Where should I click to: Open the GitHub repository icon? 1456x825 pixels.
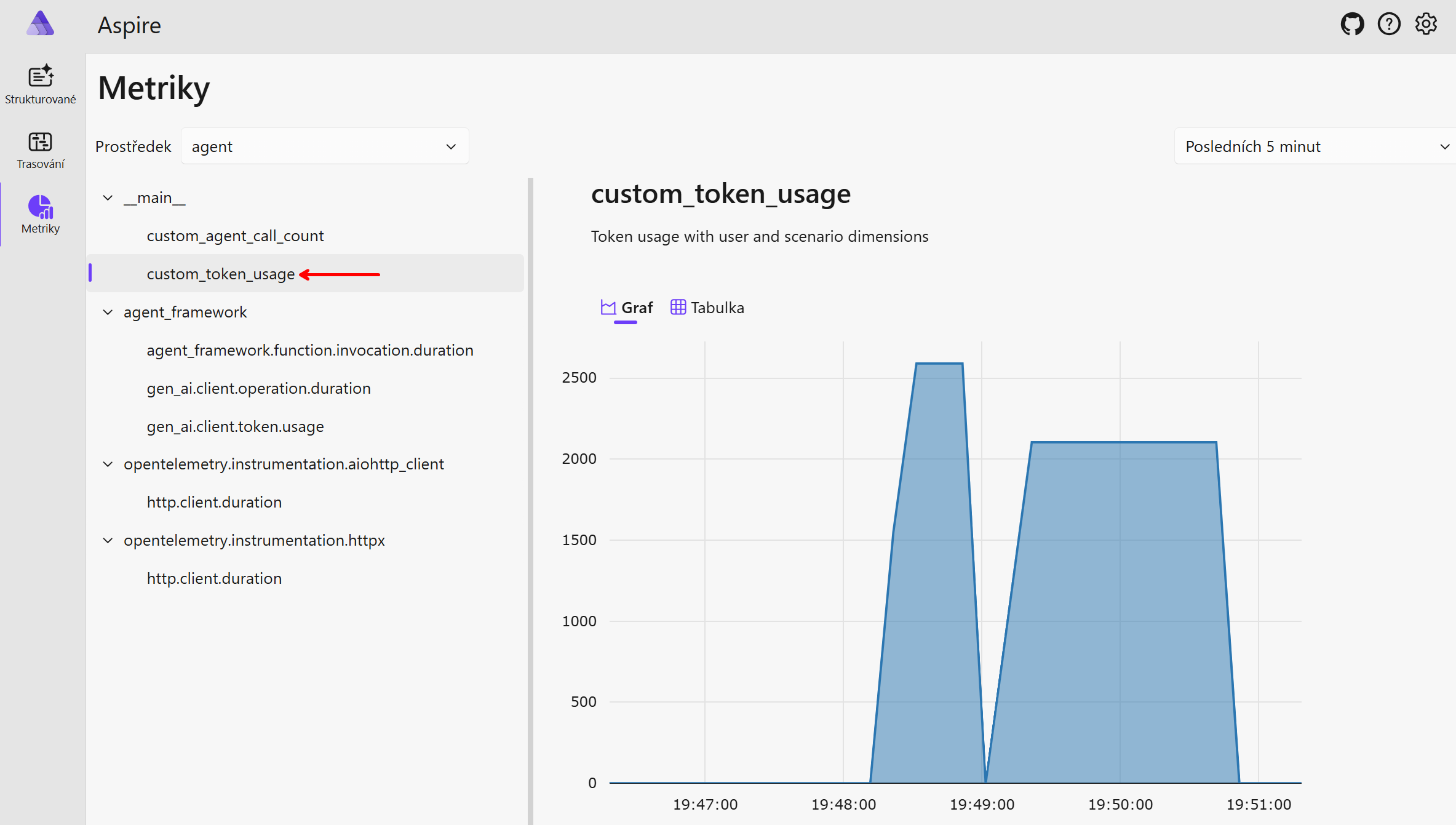click(x=1352, y=25)
